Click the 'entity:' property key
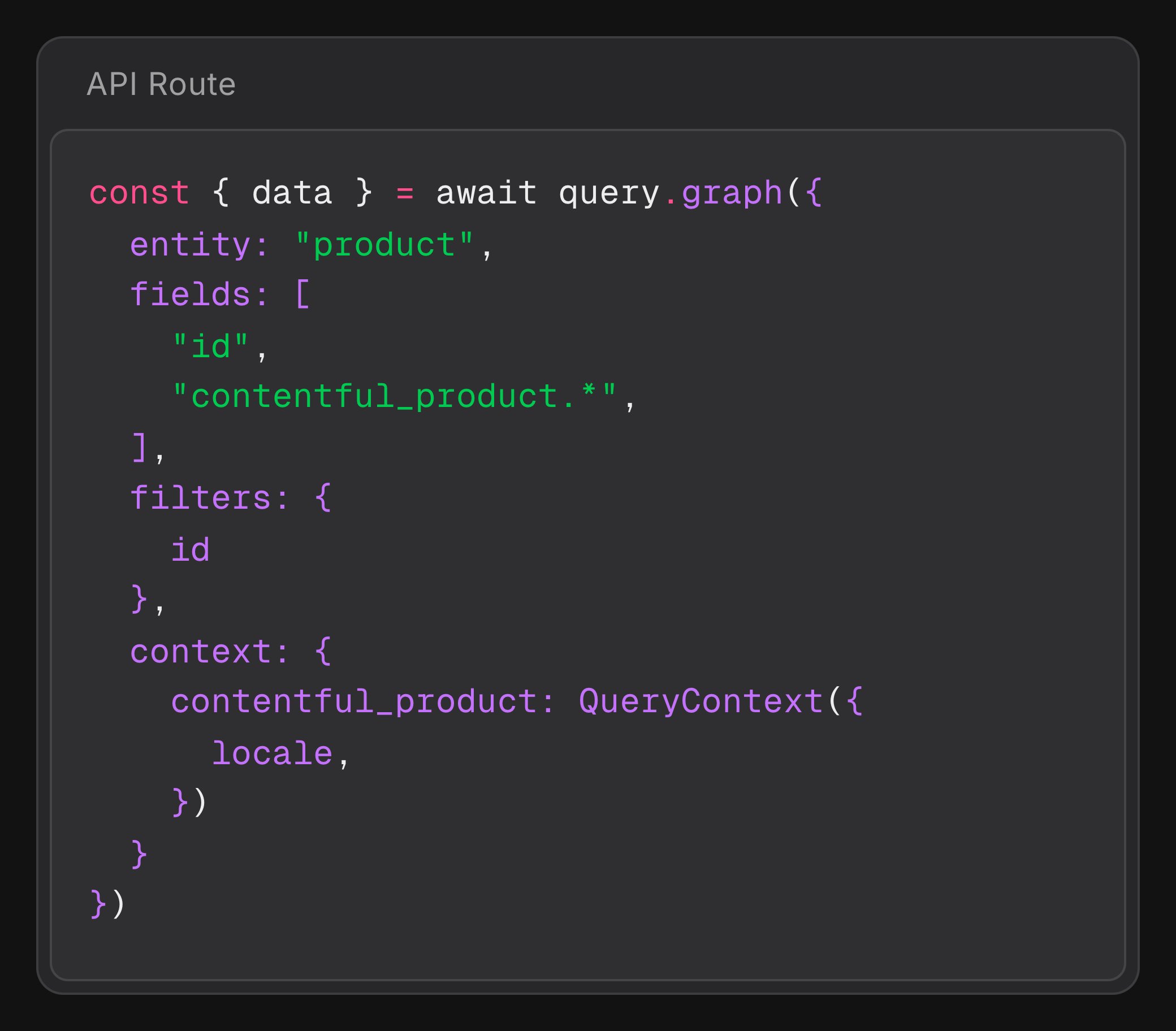 200,245
